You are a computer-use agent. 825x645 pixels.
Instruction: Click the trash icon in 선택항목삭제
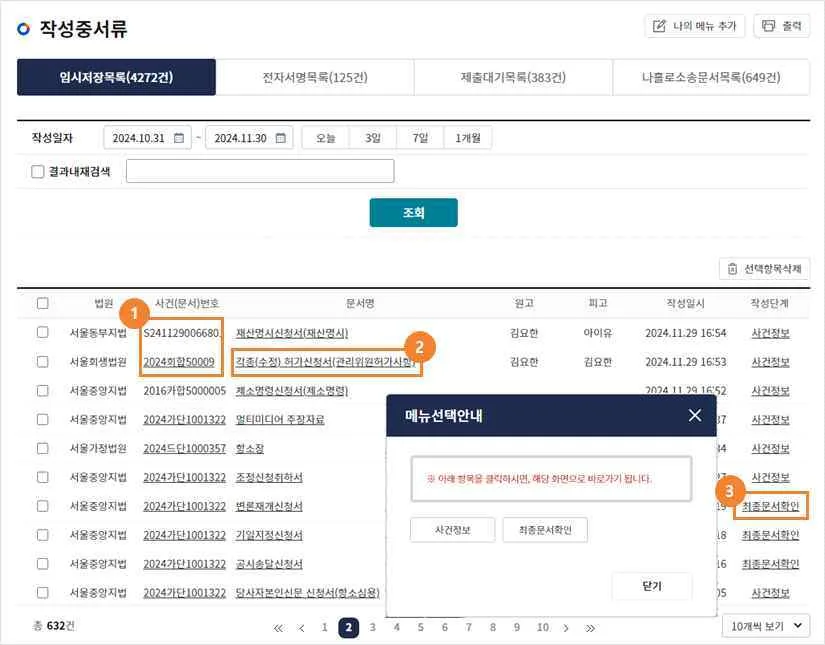(x=732, y=269)
